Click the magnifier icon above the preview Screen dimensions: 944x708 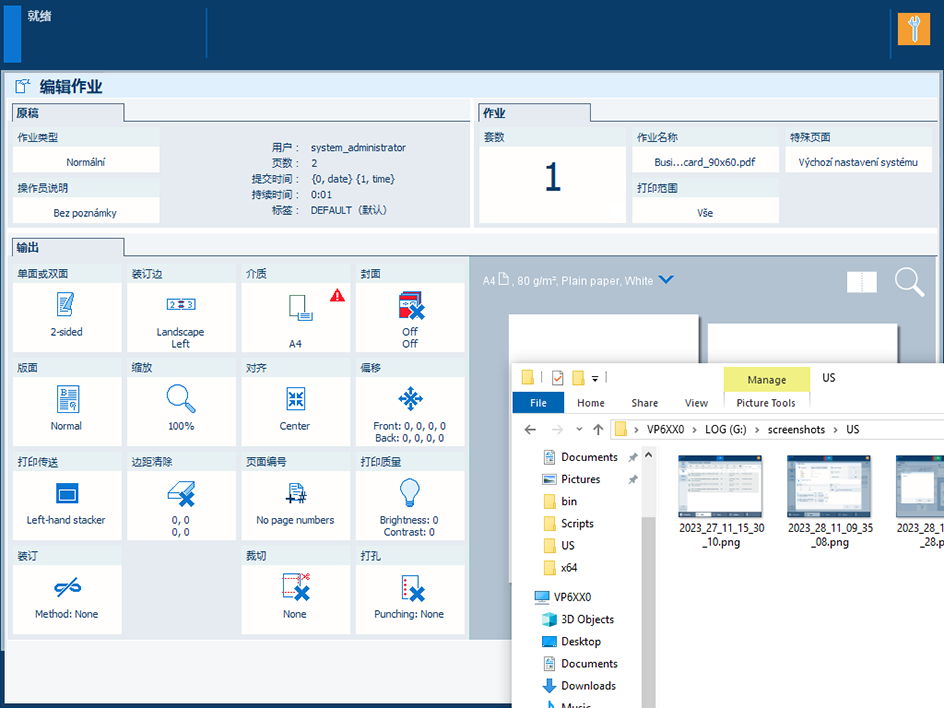pos(909,282)
